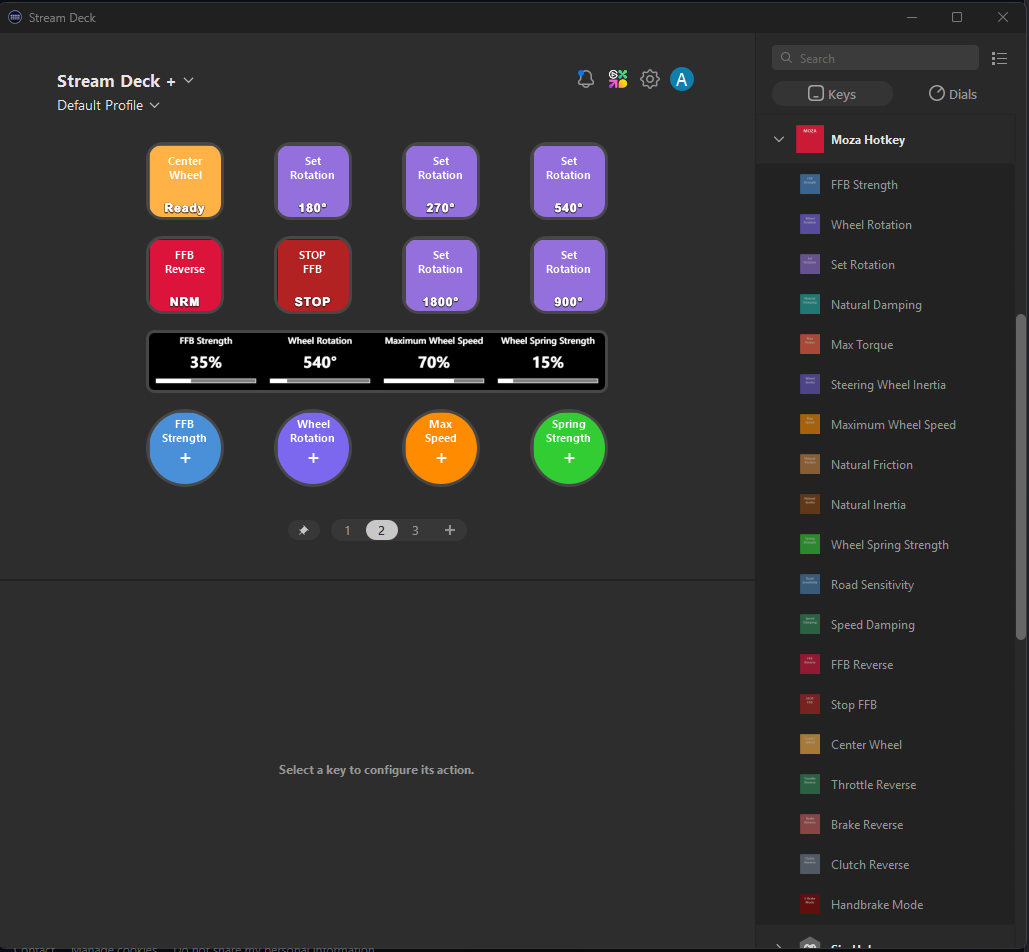This screenshot has width=1029, height=952.
Task: Select the Set Rotation 900° key
Action: [568, 275]
